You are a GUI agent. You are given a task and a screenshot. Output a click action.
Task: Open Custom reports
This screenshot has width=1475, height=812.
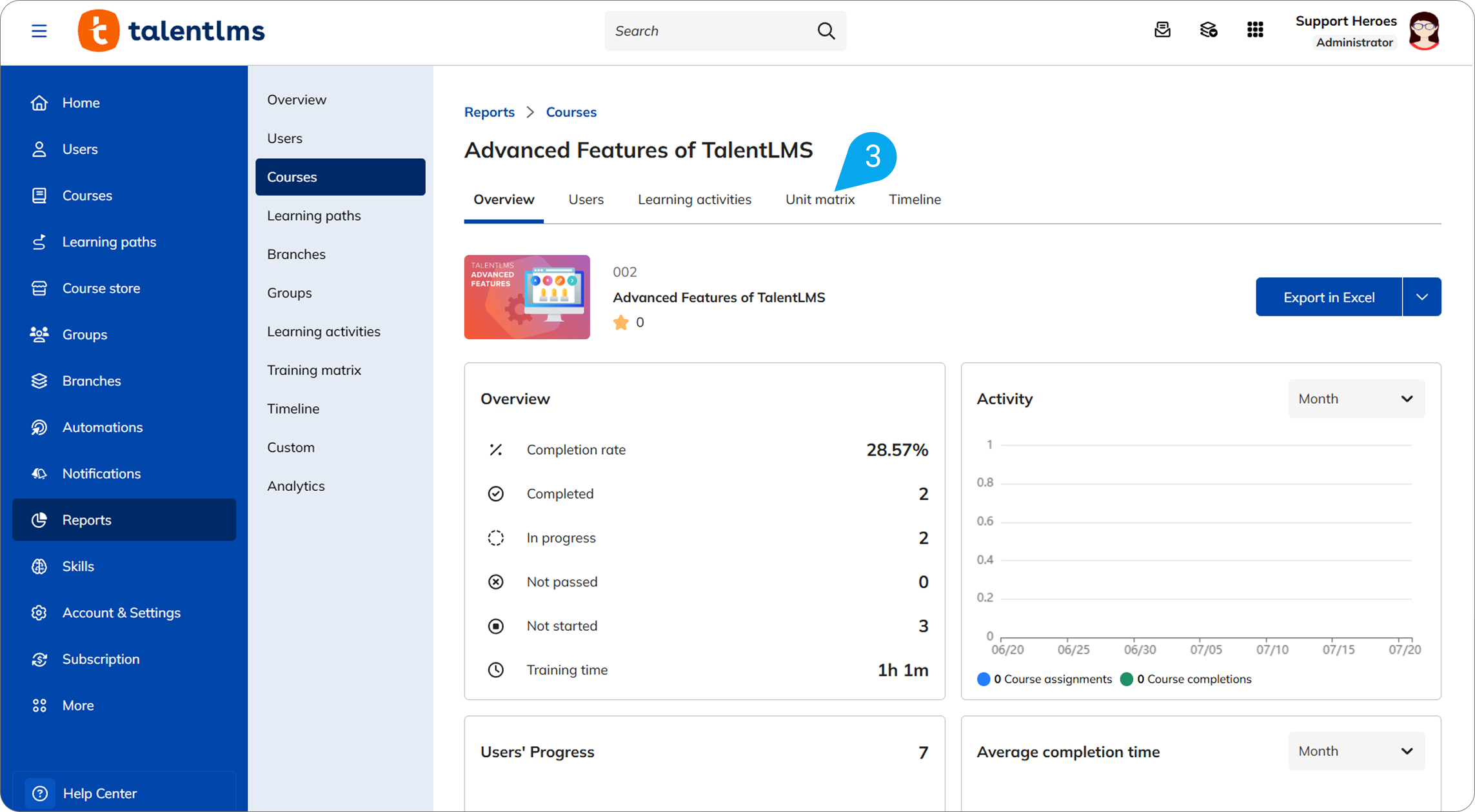[291, 448]
